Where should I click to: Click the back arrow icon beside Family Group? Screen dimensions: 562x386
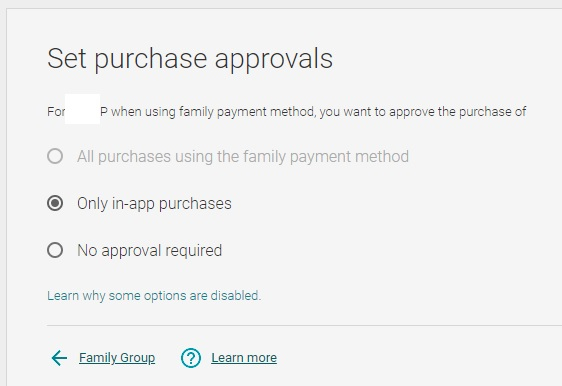[59, 358]
